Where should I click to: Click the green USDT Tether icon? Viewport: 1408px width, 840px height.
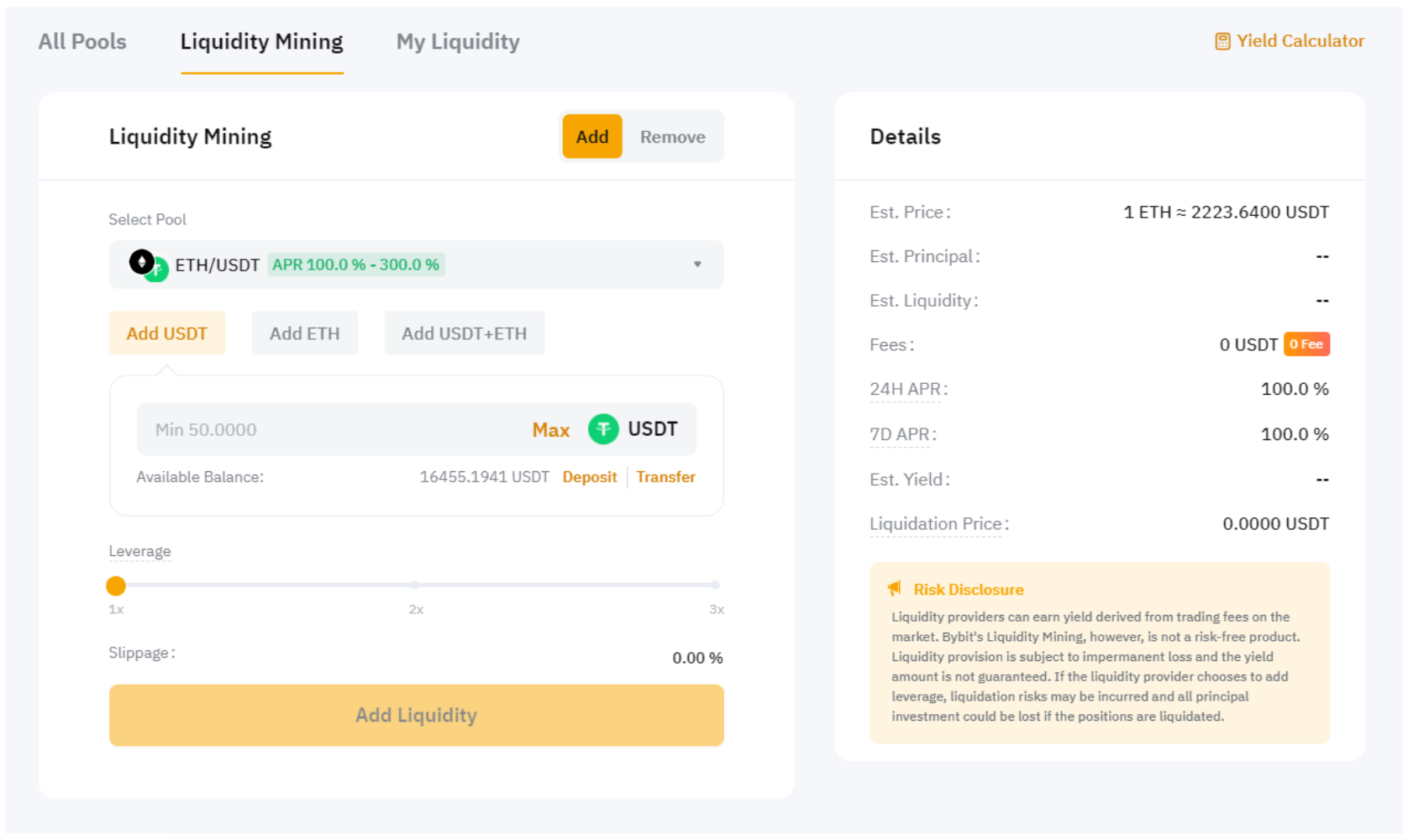pos(602,429)
